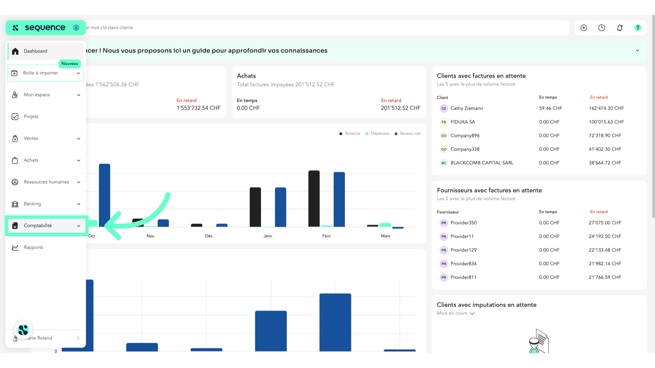The height and width of the screenshot is (368, 655).
Task: Open the clock history icon
Action: pos(602,28)
